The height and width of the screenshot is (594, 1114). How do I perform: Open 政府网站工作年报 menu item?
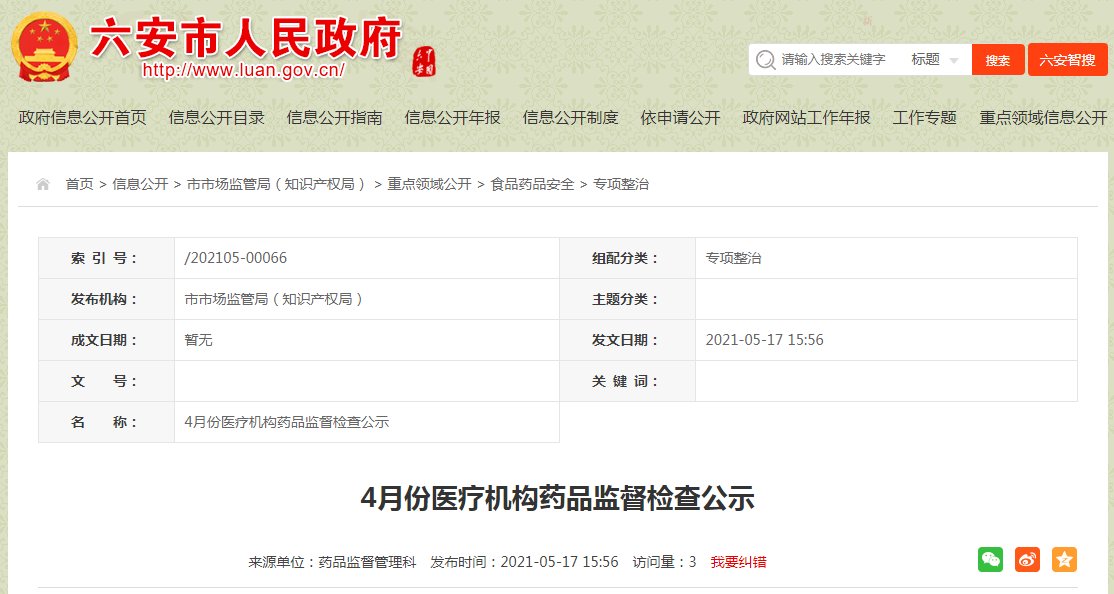(806, 118)
